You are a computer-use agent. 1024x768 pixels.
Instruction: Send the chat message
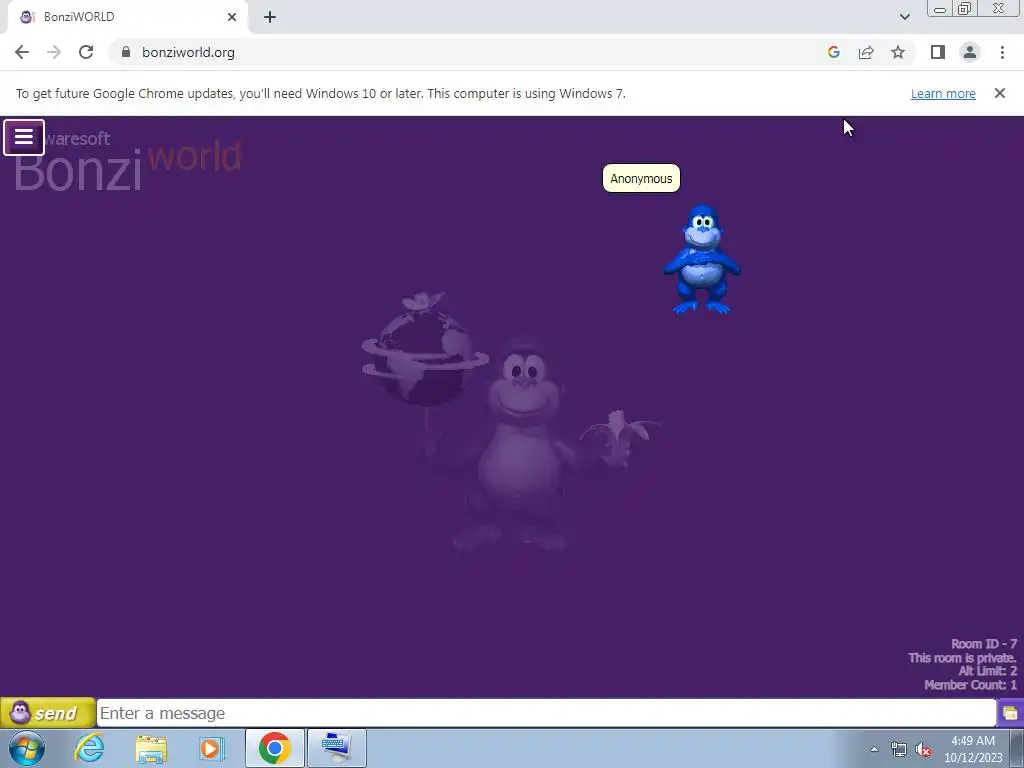coord(48,712)
